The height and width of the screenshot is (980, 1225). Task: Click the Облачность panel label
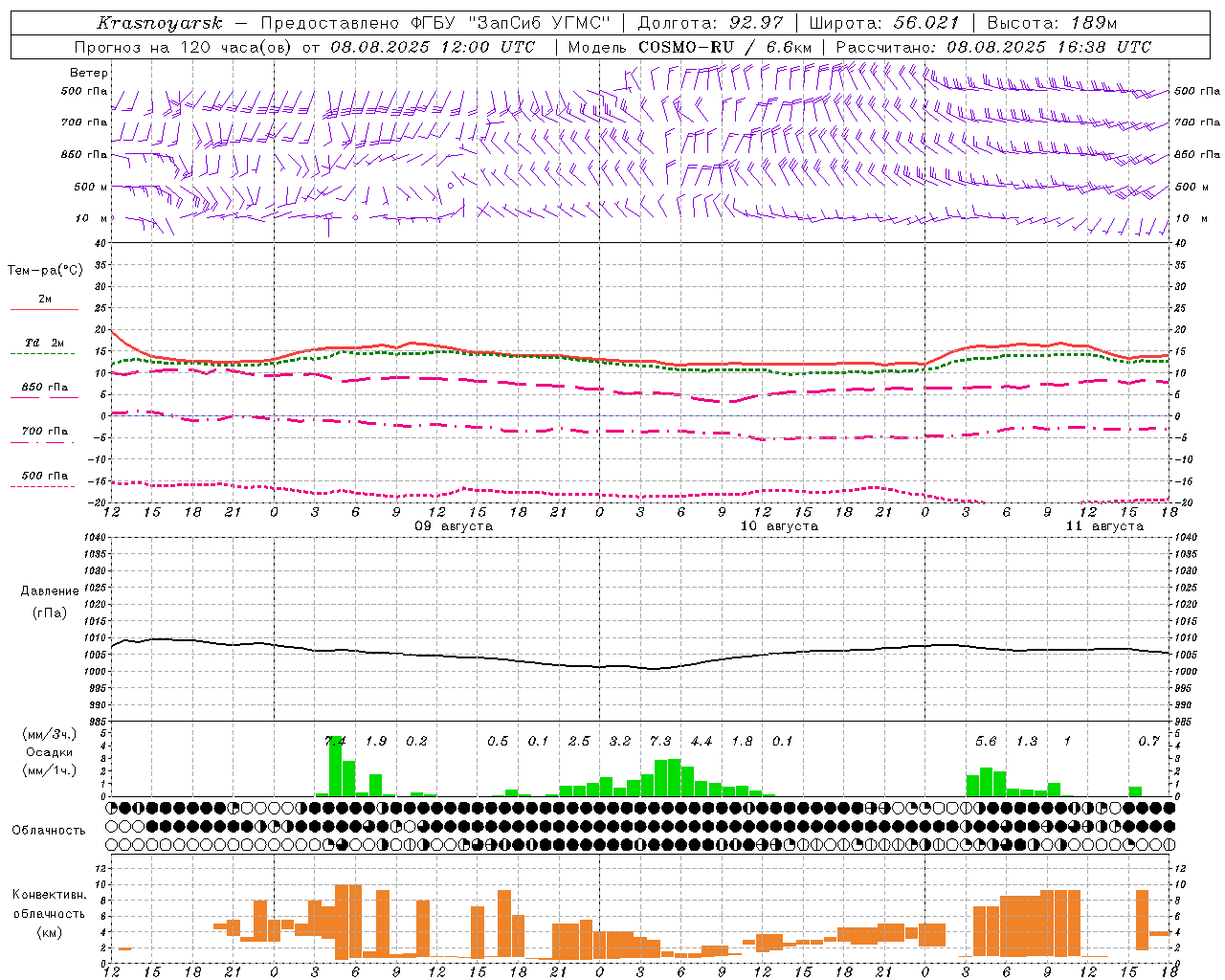tap(48, 831)
